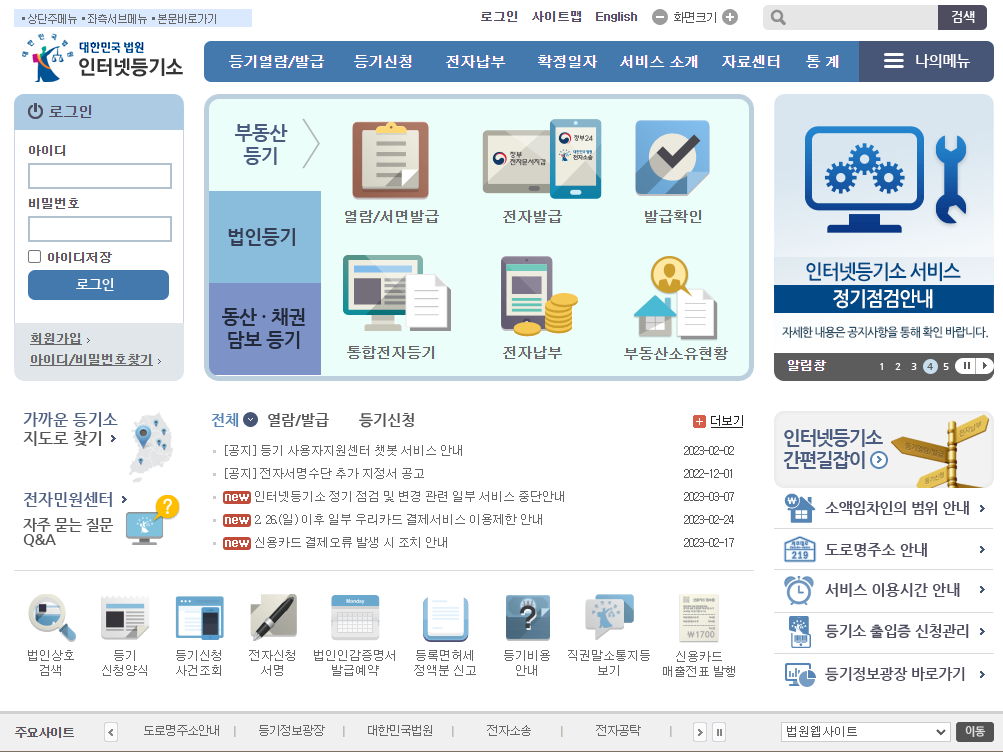Open the 통합전자등기 monitor icon
Image resolution: width=1003 pixels, height=752 pixels.
coord(397,293)
